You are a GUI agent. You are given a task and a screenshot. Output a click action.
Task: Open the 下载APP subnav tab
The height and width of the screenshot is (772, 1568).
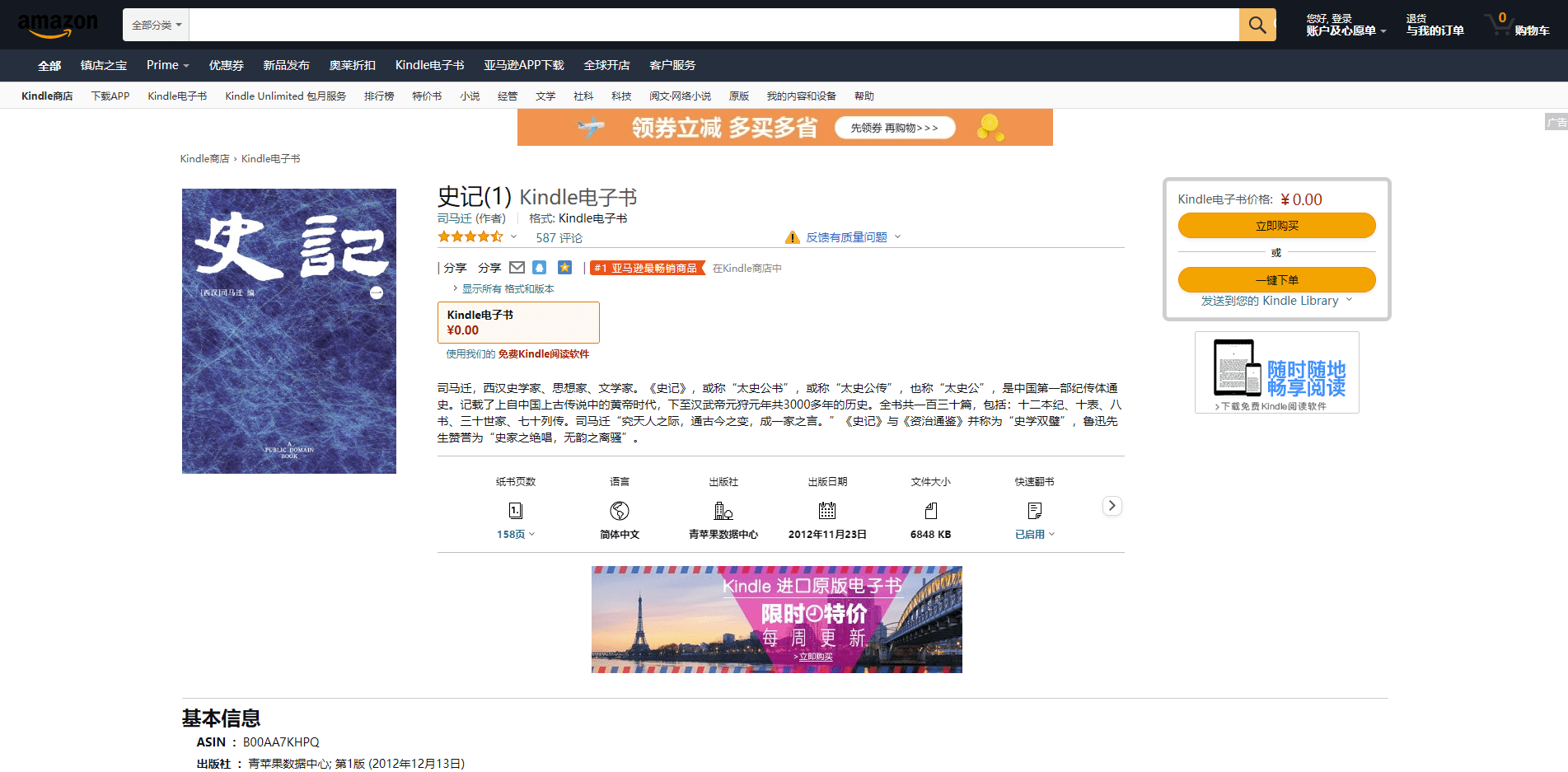tap(110, 96)
